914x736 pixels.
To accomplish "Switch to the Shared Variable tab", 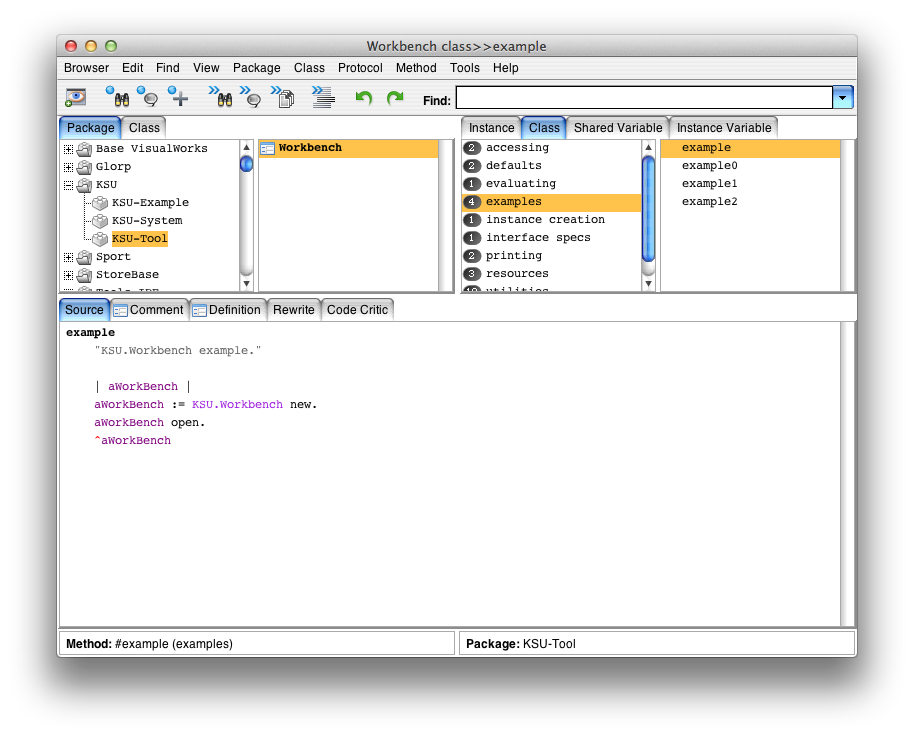I will (x=618, y=128).
